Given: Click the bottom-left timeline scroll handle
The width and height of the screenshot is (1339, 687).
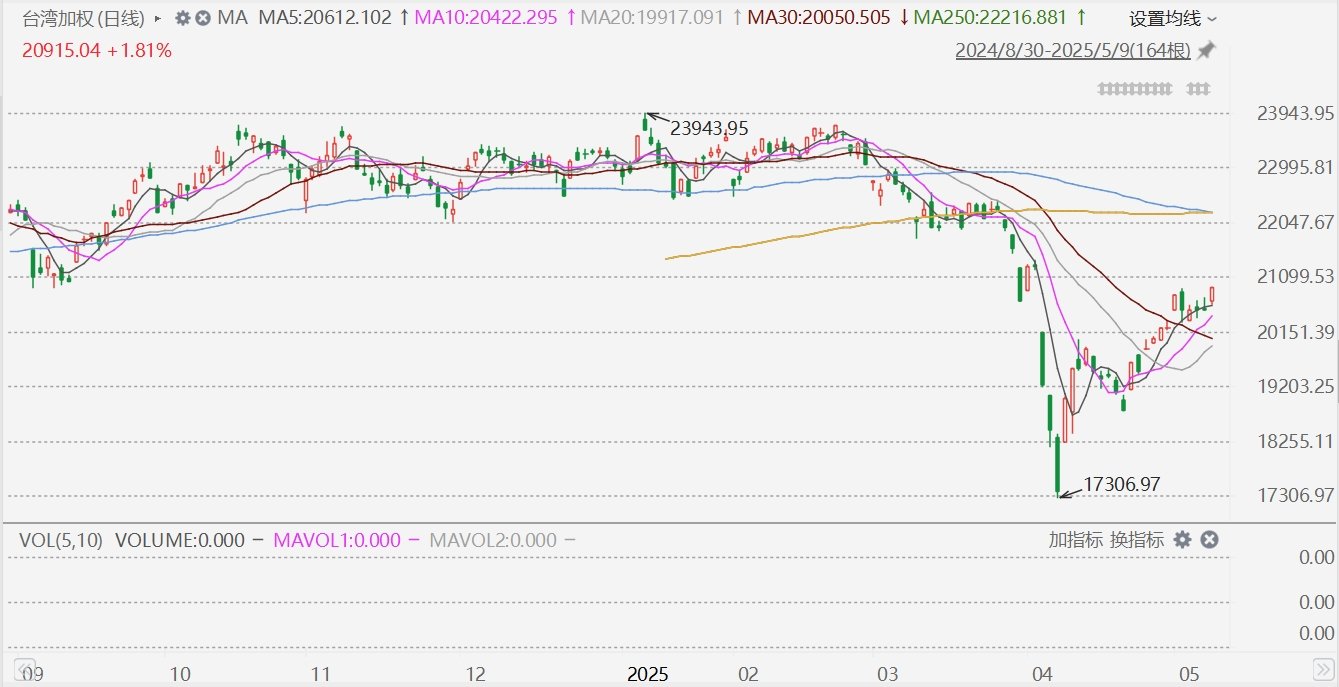Looking at the screenshot, I should point(22,666).
